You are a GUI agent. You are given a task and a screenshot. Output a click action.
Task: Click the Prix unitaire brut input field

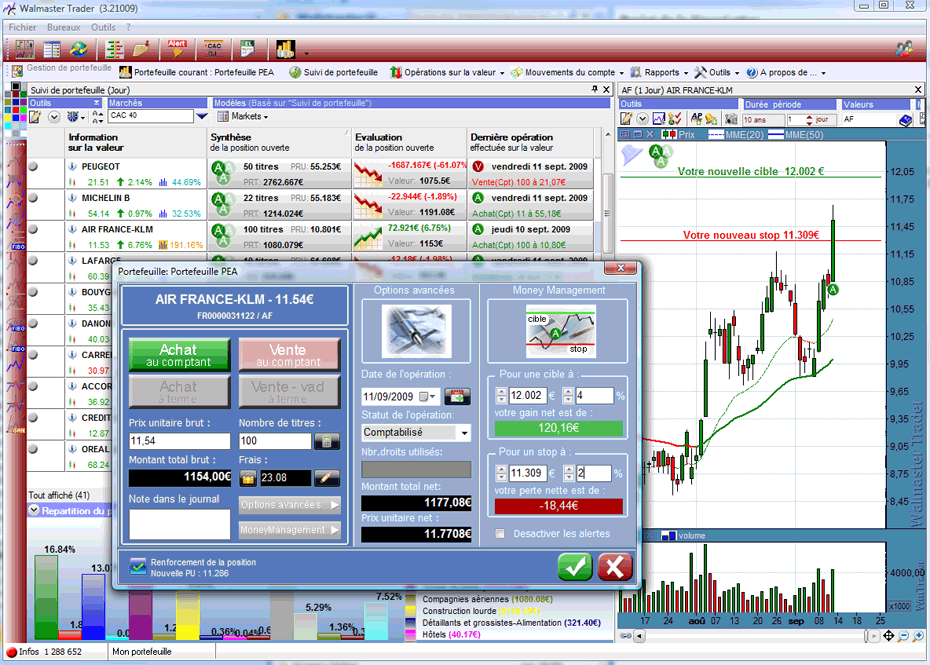179,441
